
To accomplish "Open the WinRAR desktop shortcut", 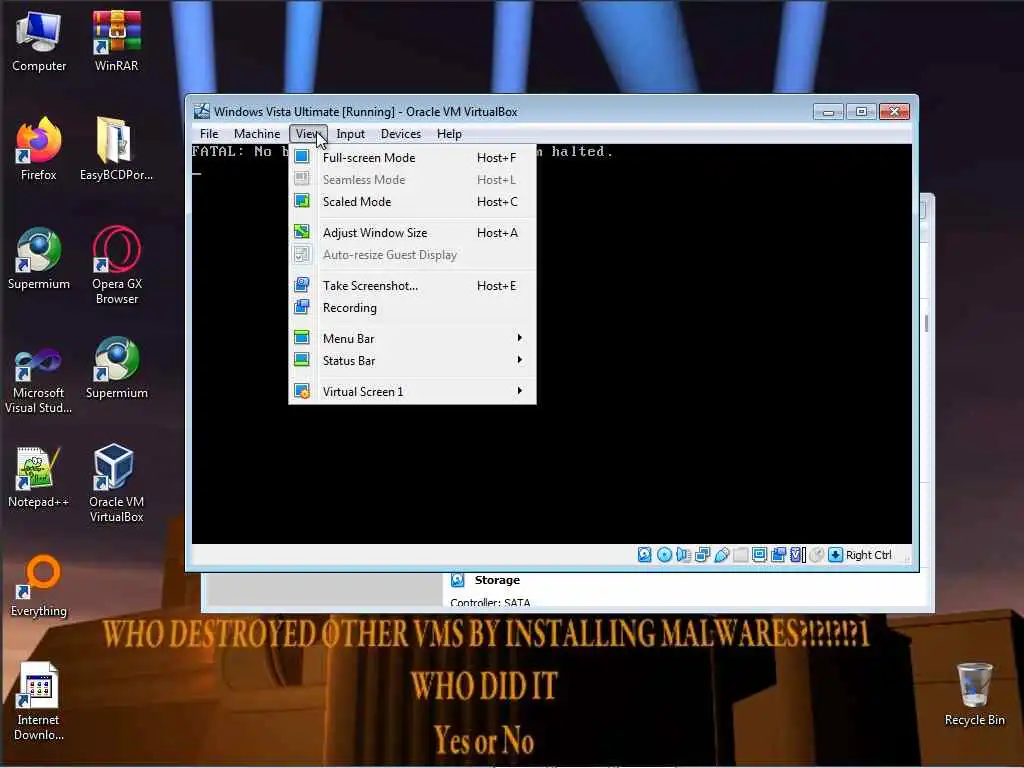I will pyautogui.click(x=116, y=40).
